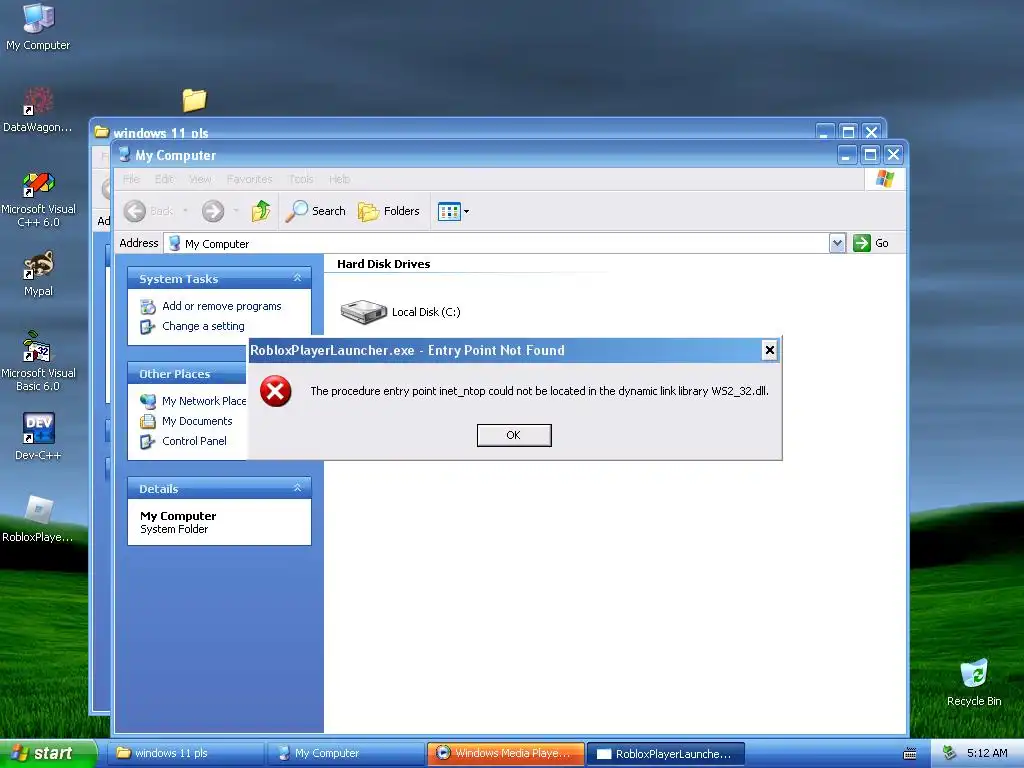Click the red error icon in dialog
Viewport: 1024px width, 768px height.
tap(276, 391)
